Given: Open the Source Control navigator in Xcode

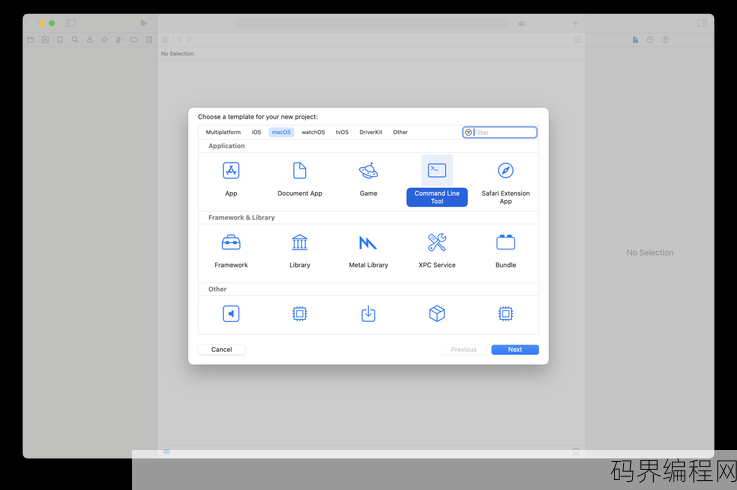Looking at the screenshot, I should coord(45,40).
